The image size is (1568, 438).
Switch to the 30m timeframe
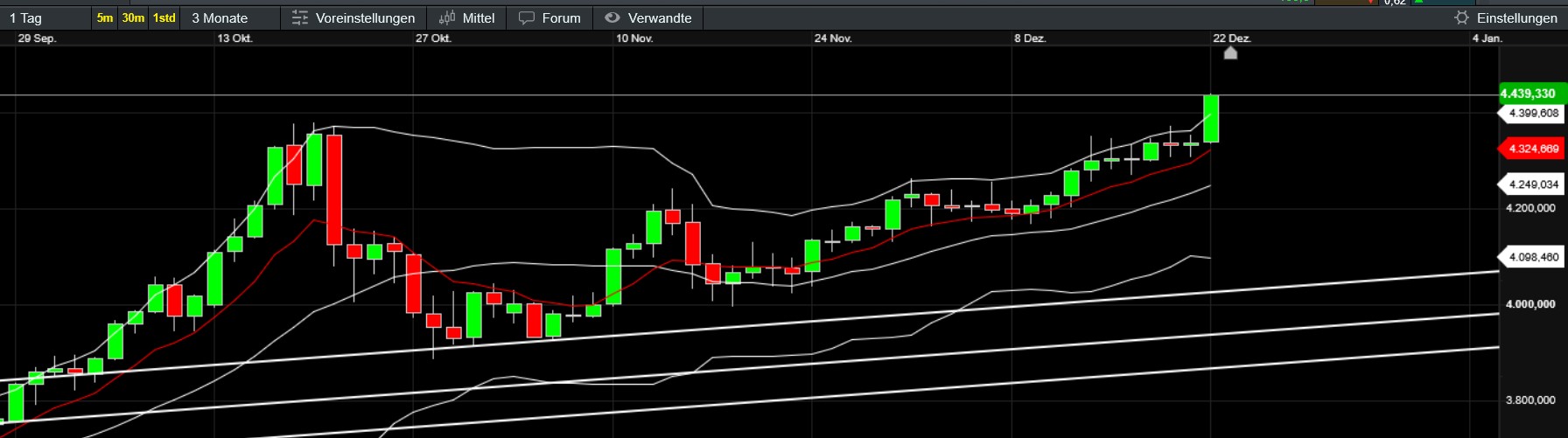click(x=133, y=17)
